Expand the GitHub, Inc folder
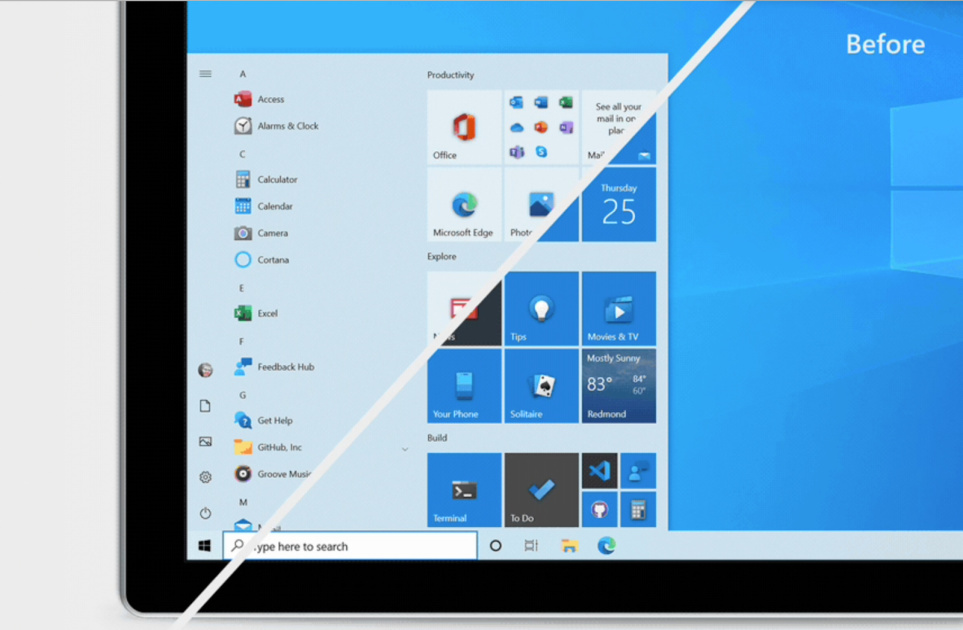This screenshot has width=963, height=630. click(404, 449)
